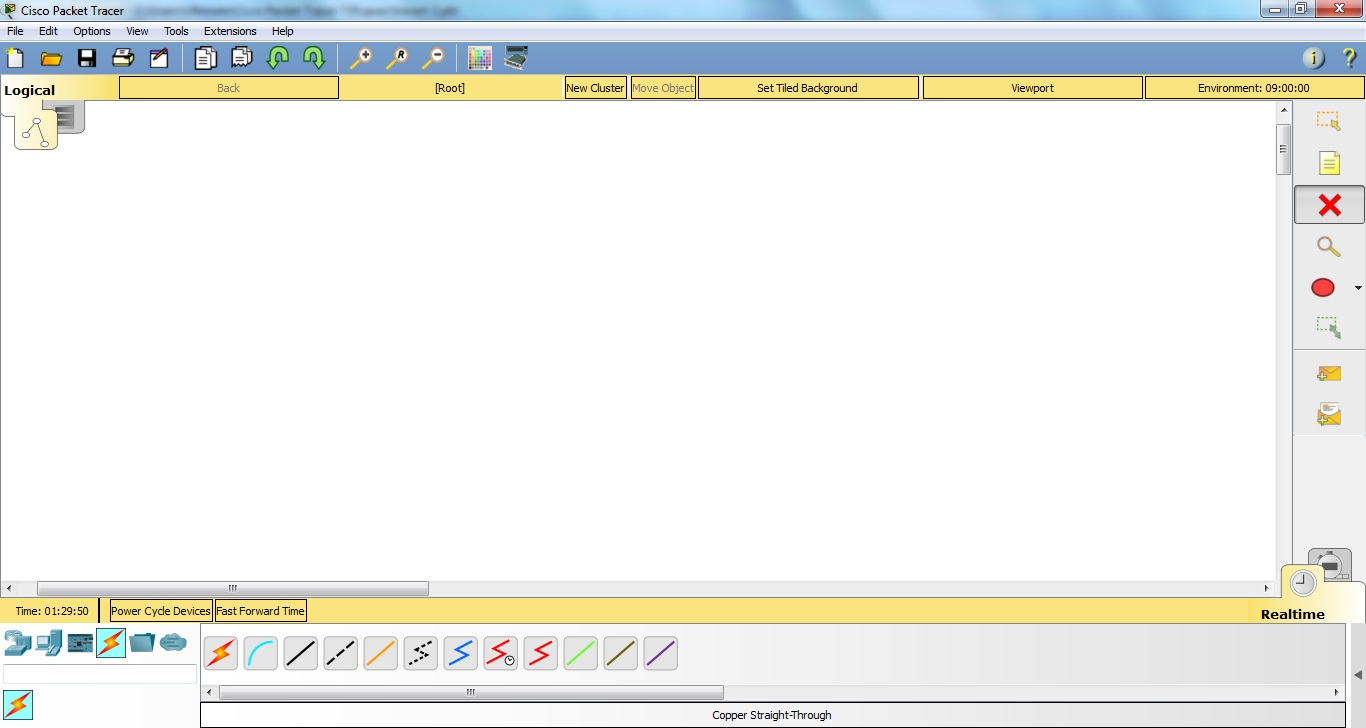Create a new file with New icon

pyautogui.click(x=15, y=58)
